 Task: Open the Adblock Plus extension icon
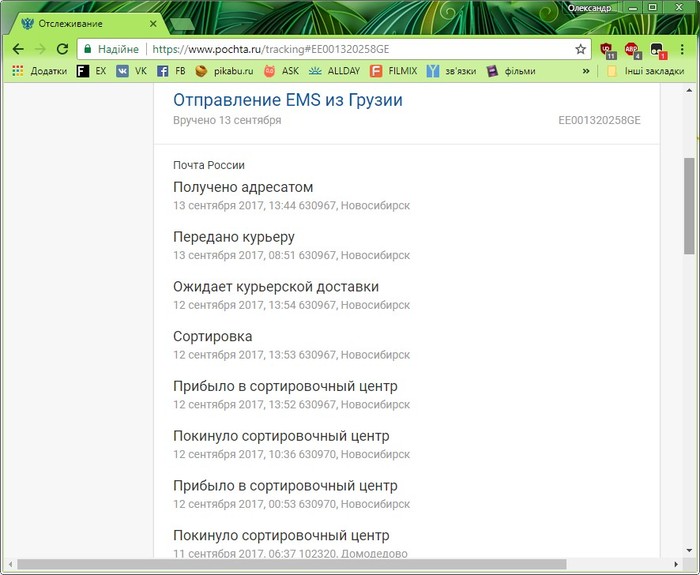632,49
